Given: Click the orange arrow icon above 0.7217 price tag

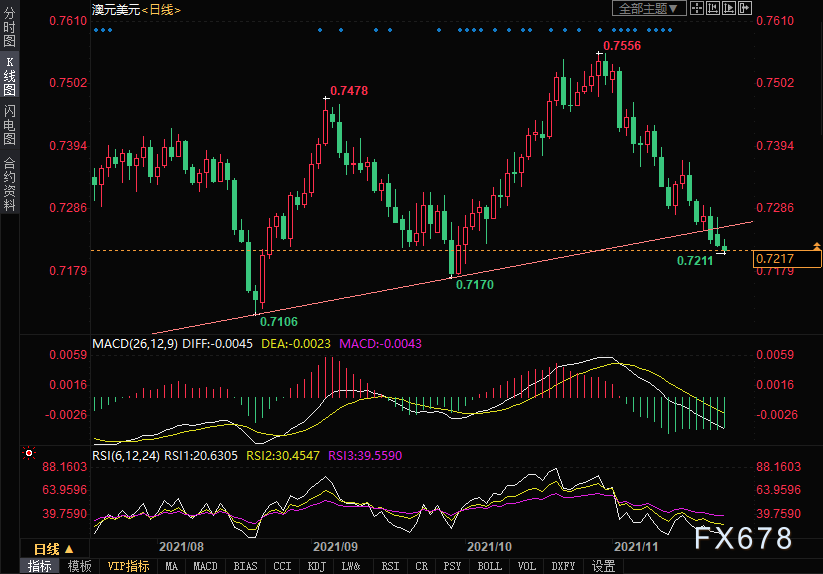Looking at the screenshot, I should click(816, 245).
